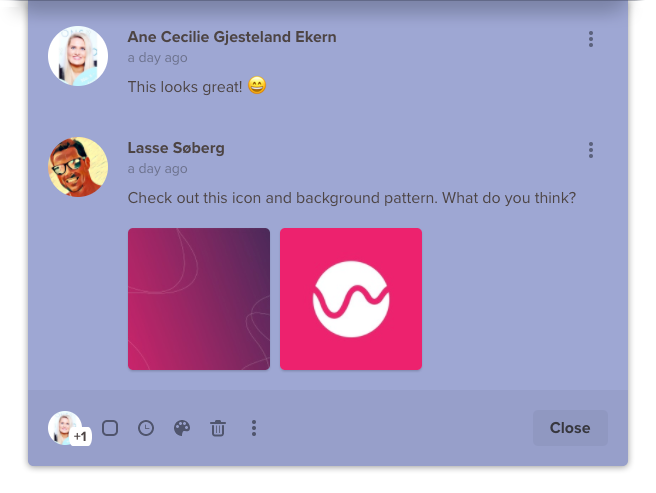Open the purple gradient background image
The image size is (656, 493).
click(199, 299)
